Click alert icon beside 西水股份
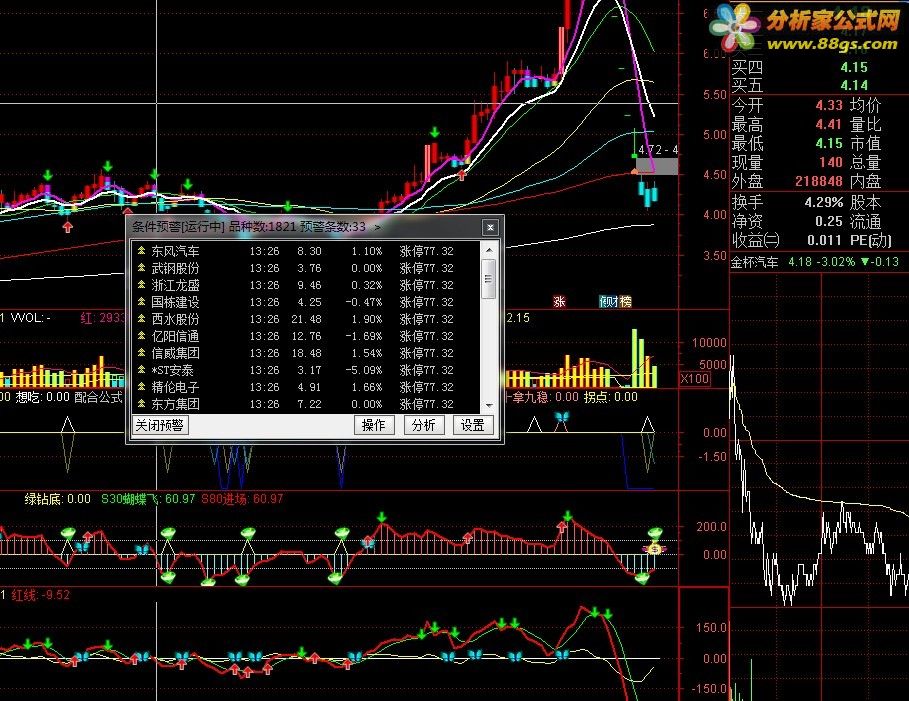This screenshot has height=701, width=909. coord(141,319)
